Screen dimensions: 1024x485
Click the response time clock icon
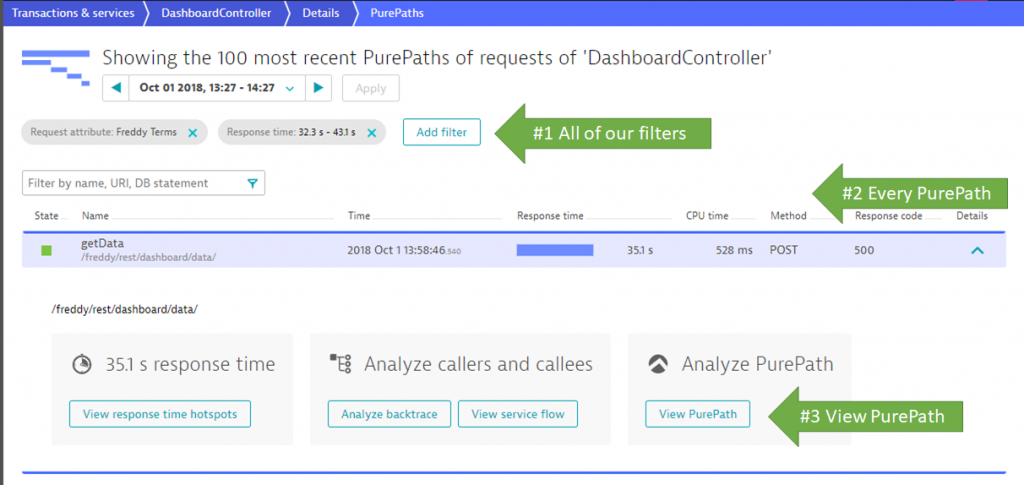click(82, 364)
